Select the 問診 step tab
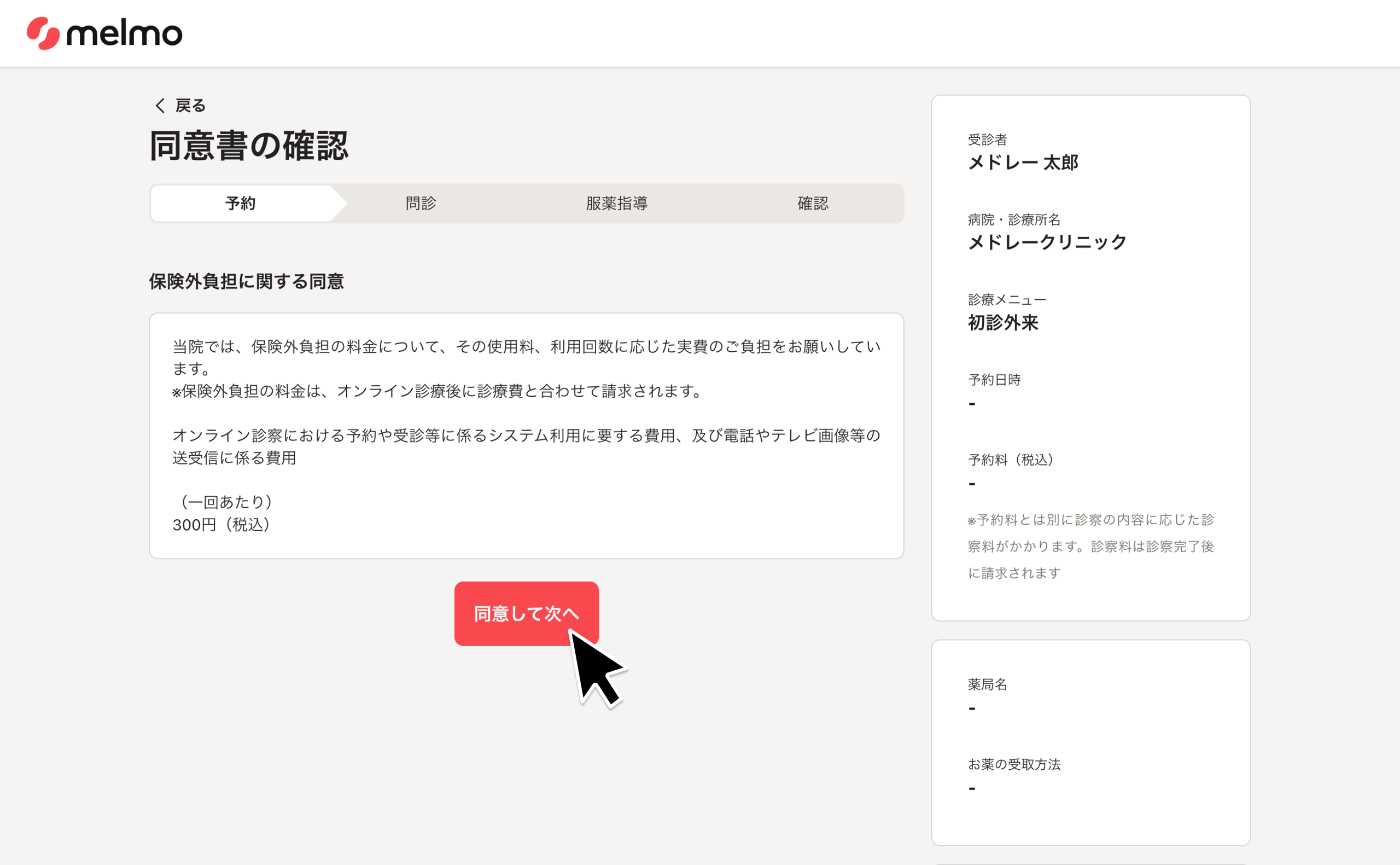 point(421,203)
